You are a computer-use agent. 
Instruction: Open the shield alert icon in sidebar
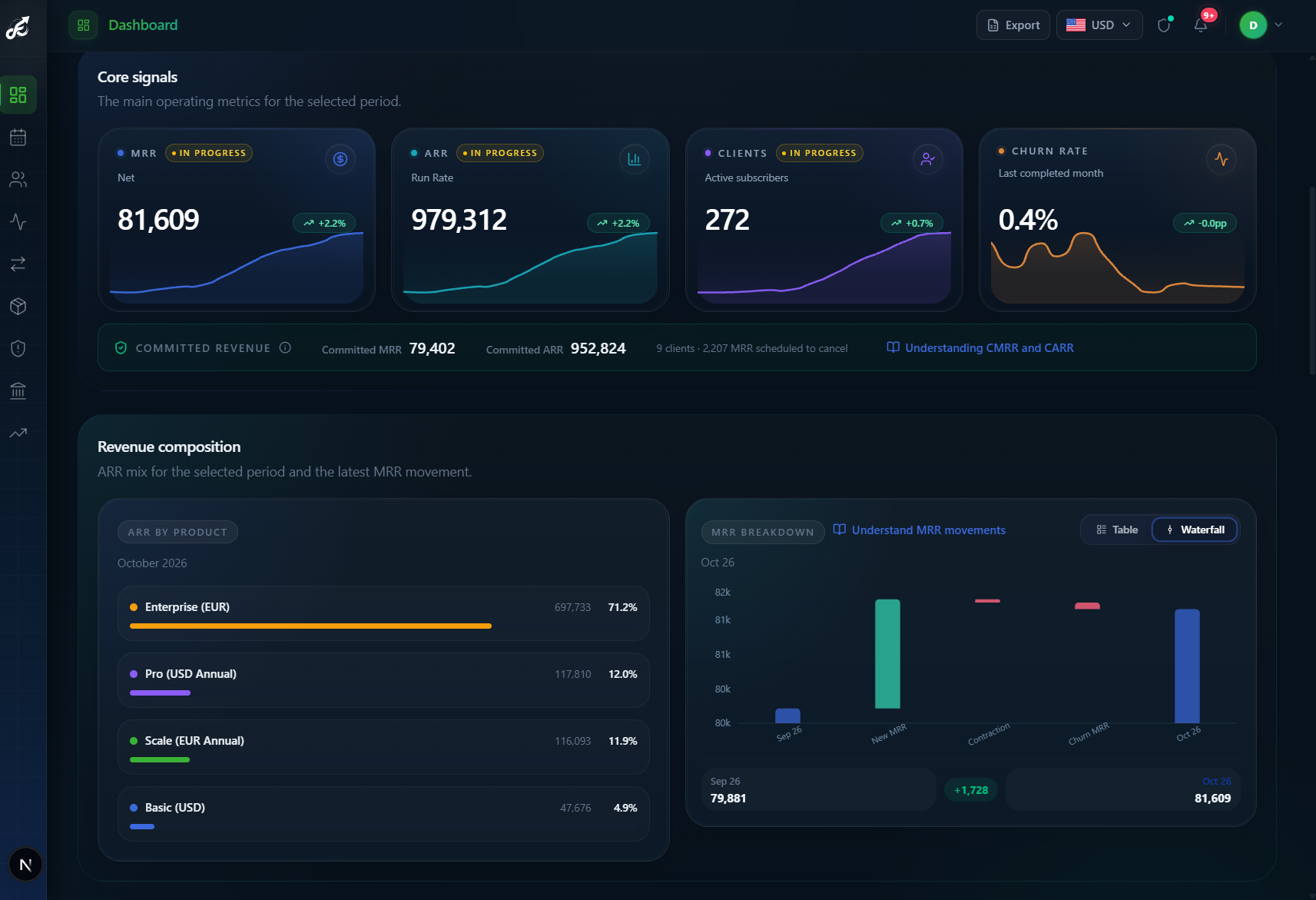coord(18,349)
